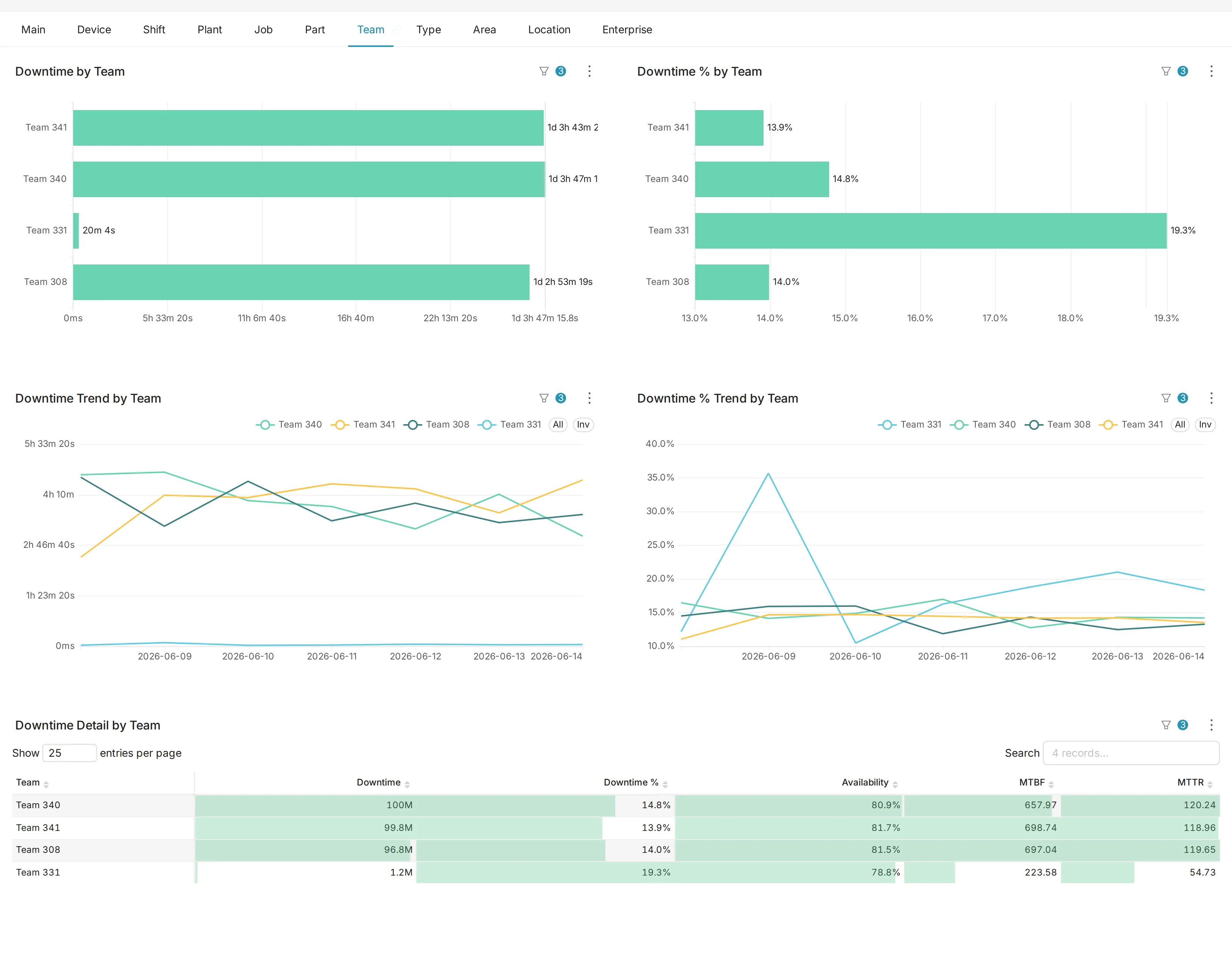This screenshot has height=955, width=1232.
Task: Click the Team 341 bar in Downtime by Team
Action: 308,128
